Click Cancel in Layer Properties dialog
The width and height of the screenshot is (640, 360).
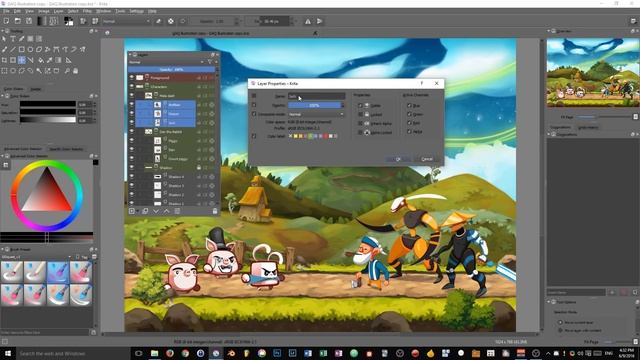click(x=427, y=159)
